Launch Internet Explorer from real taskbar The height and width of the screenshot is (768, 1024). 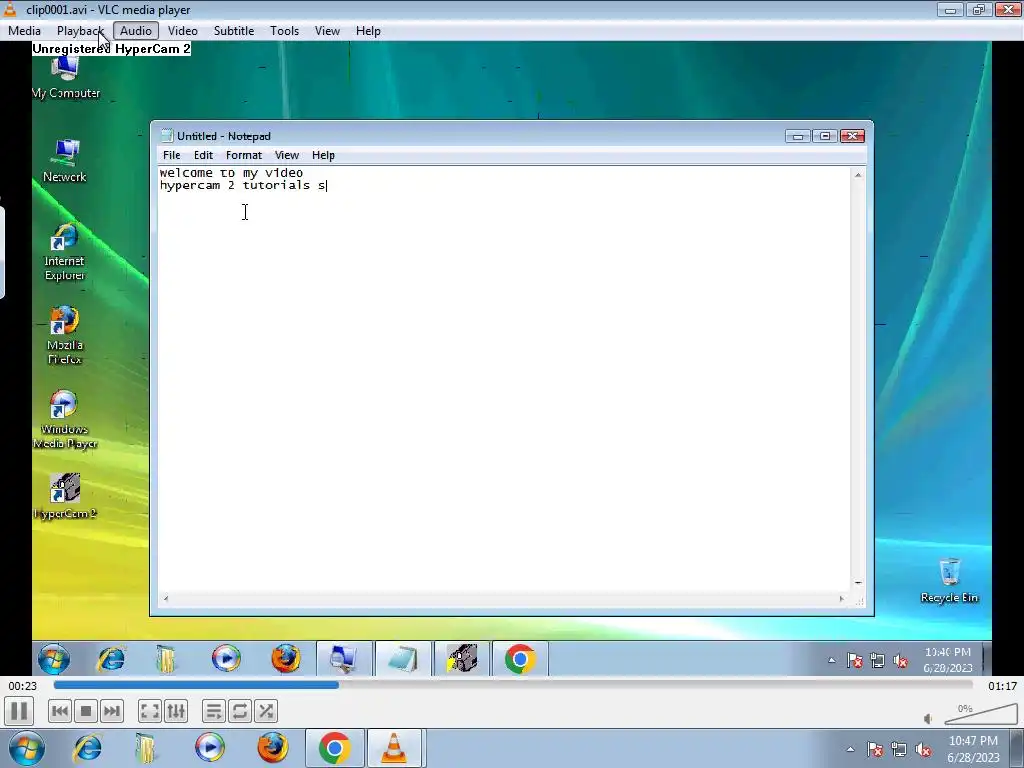pyautogui.click(x=87, y=748)
